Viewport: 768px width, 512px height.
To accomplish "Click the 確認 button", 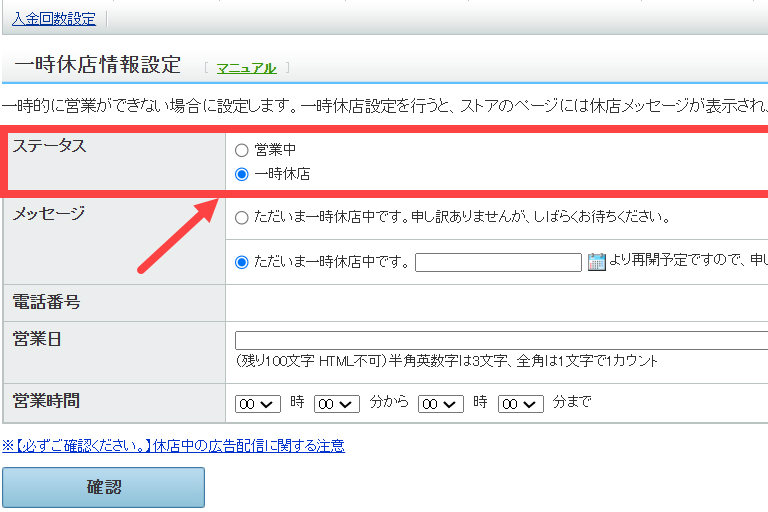I will coord(103,487).
